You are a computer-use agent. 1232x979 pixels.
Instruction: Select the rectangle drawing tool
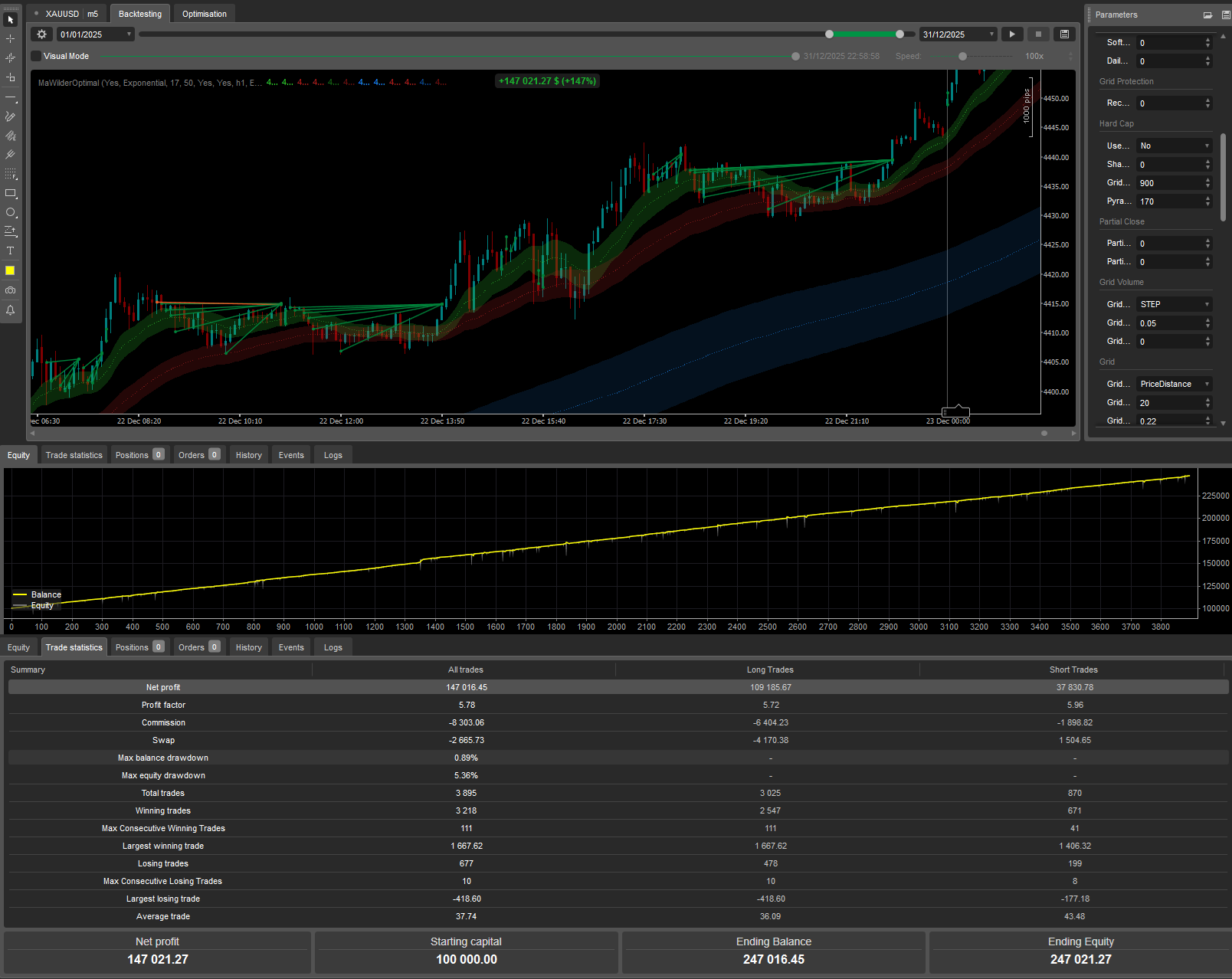pos(11,194)
